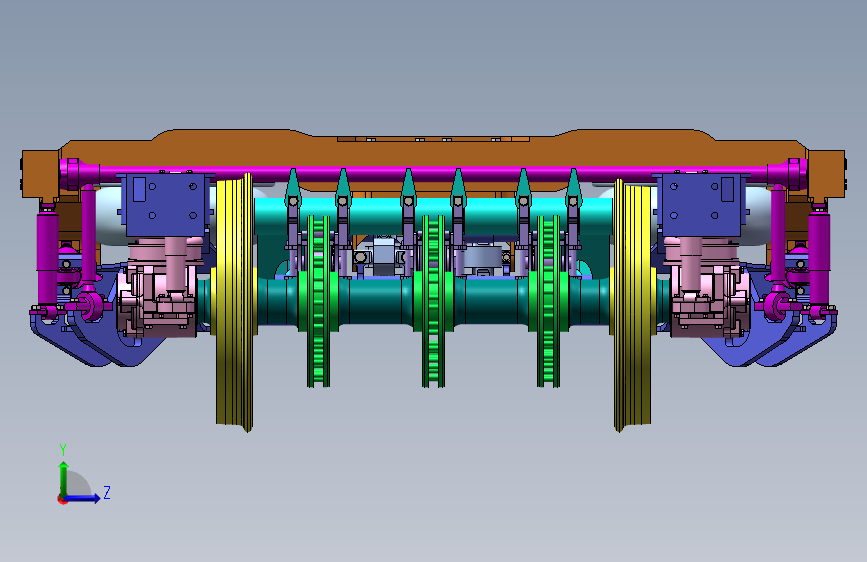
Task: Select the left green brake disc
Action: pyautogui.click(x=318, y=301)
